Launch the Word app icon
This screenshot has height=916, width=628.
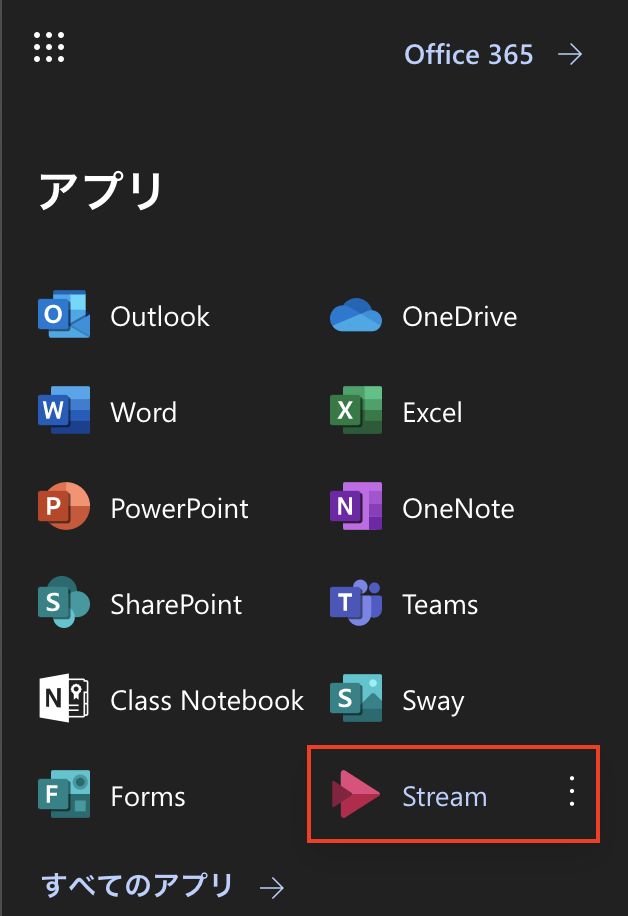(x=64, y=410)
